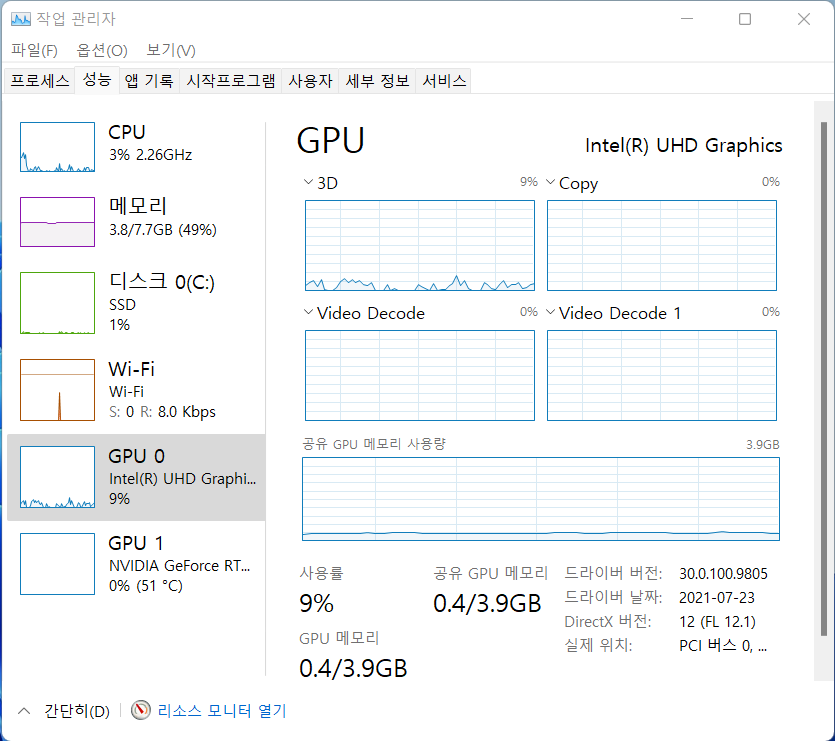Collapse to fewer details with 간단히 chevron

[x=24, y=711]
